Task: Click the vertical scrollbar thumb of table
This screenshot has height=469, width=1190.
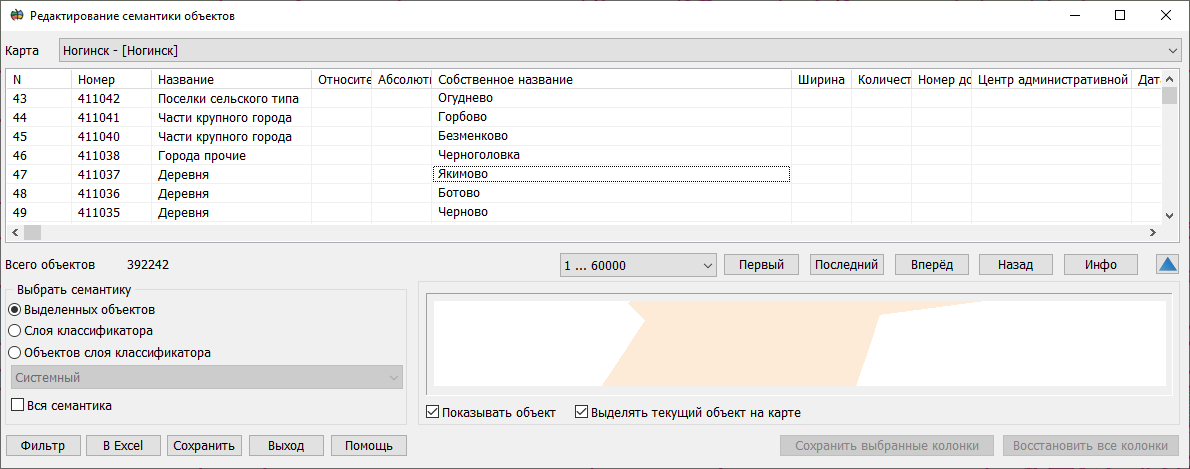Action: tap(1170, 95)
